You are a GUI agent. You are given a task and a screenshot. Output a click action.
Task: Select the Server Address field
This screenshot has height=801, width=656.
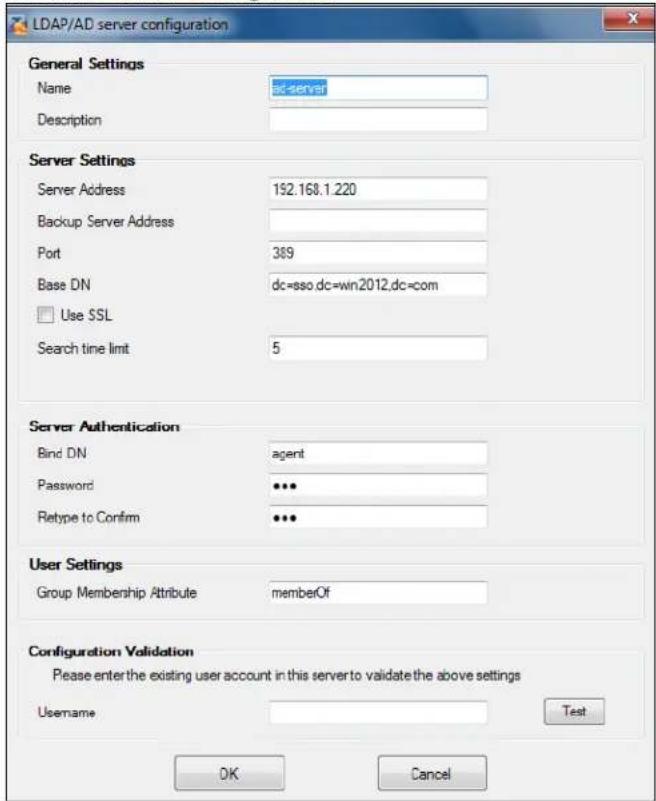[378, 190]
